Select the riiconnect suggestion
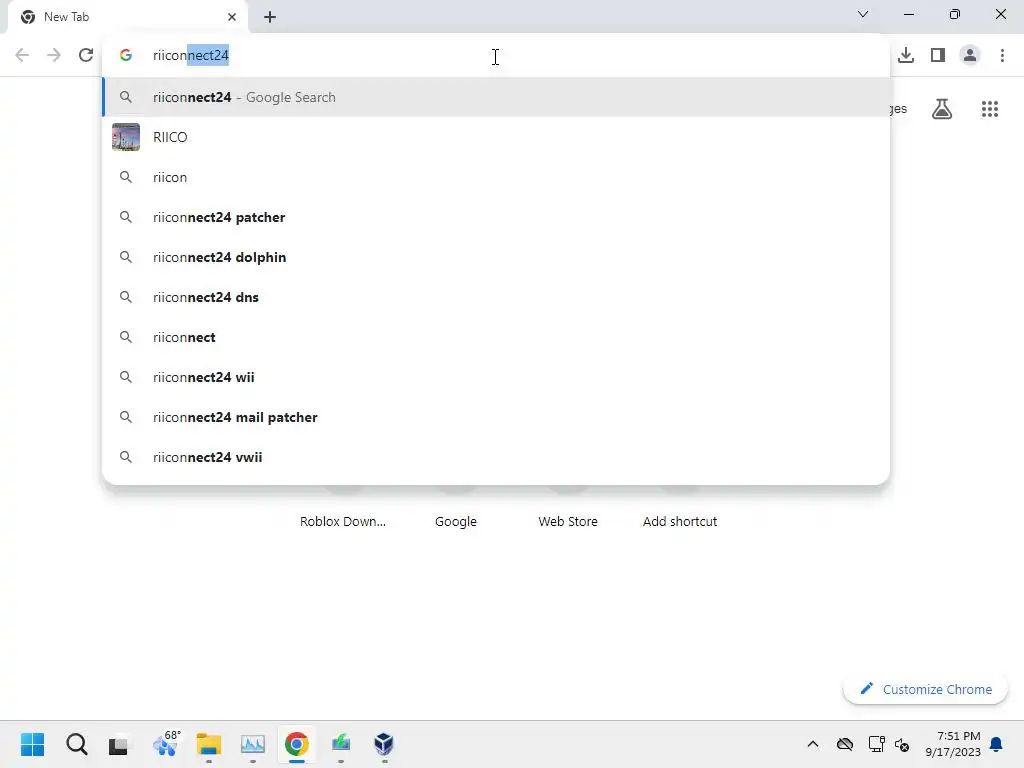The width and height of the screenshot is (1024, 768). (x=496, y=337)
